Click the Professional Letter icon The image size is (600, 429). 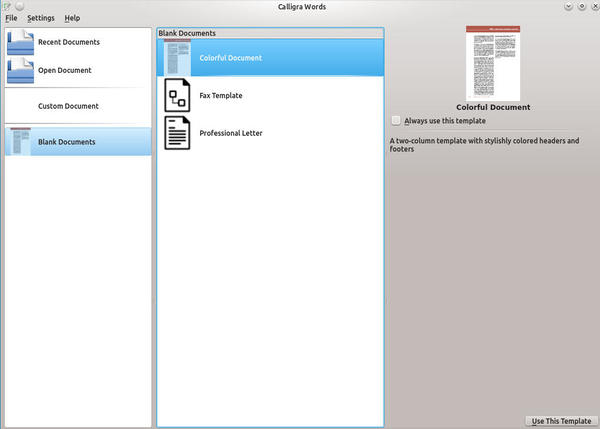pyautogui.click(x=177, y=133)
